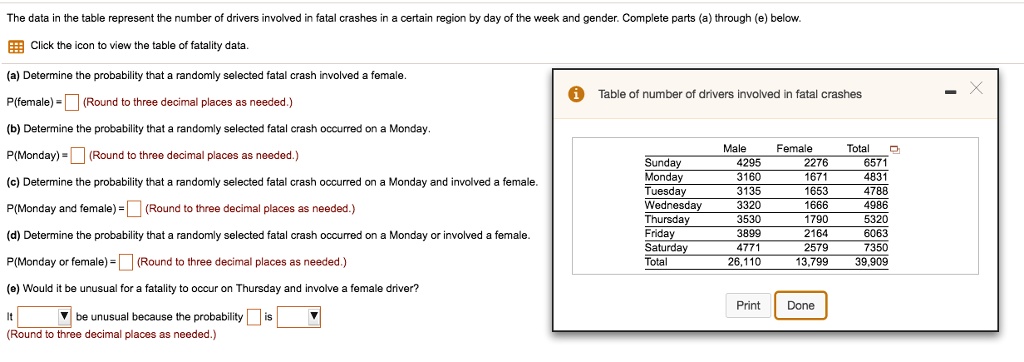This screenshot has height=362, width=1024.
Task: Select the Thursday row label
Action: (x=667, y=220)
